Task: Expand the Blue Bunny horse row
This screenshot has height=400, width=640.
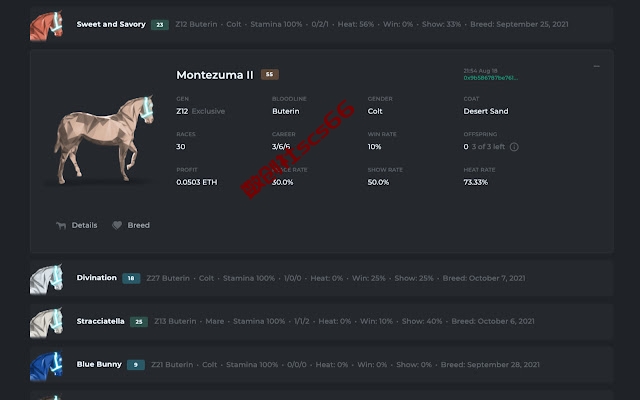Action: [x=321, y=364]
